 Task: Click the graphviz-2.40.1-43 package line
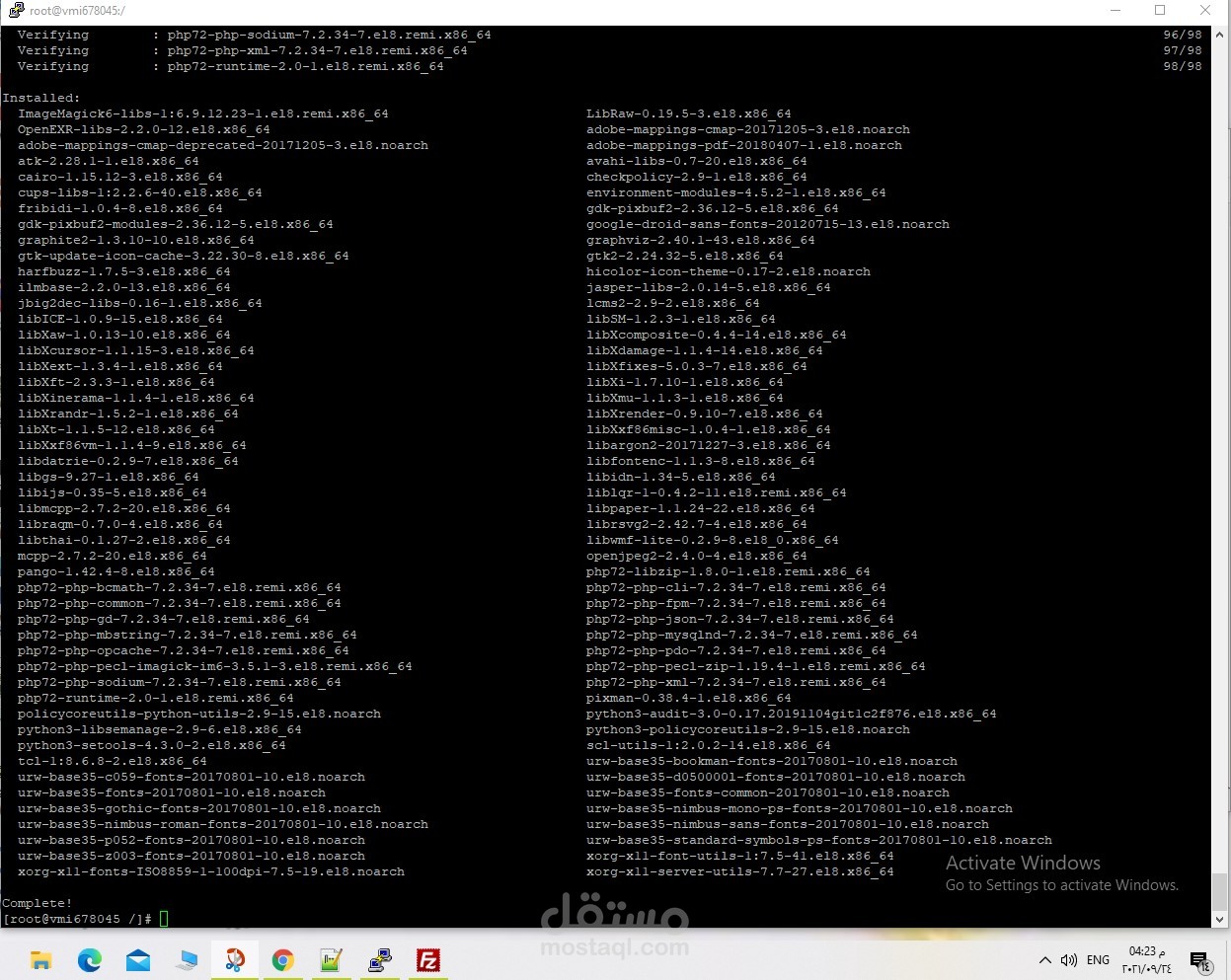tap(701, 240)
